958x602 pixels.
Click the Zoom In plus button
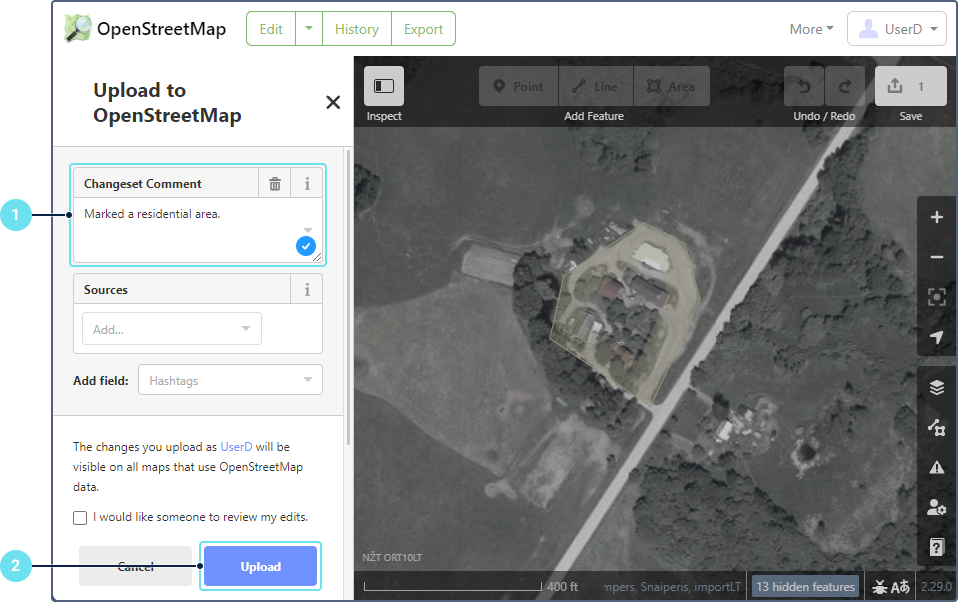click(x=936, y=218)
